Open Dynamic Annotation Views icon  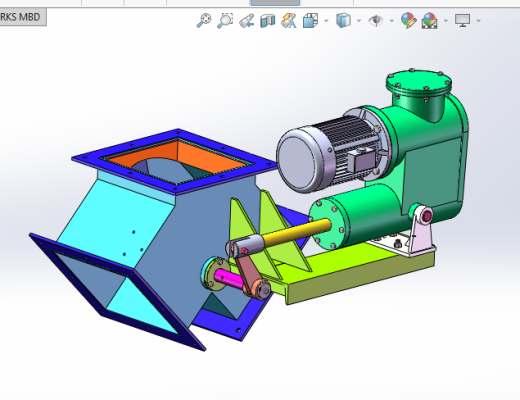[289, 21]
